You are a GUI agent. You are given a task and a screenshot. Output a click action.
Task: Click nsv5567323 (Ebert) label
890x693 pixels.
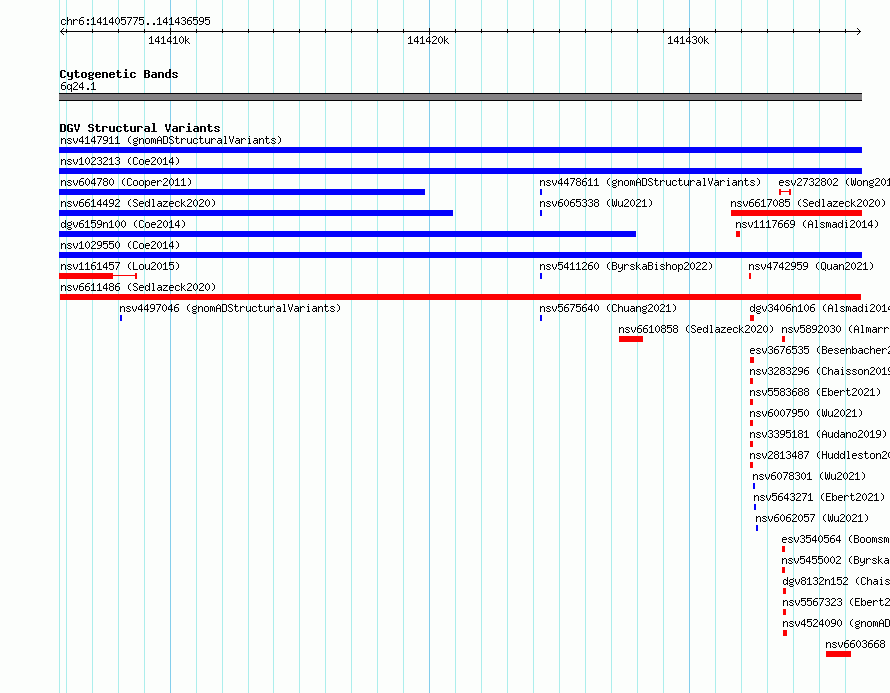click(x=836, y=602)
